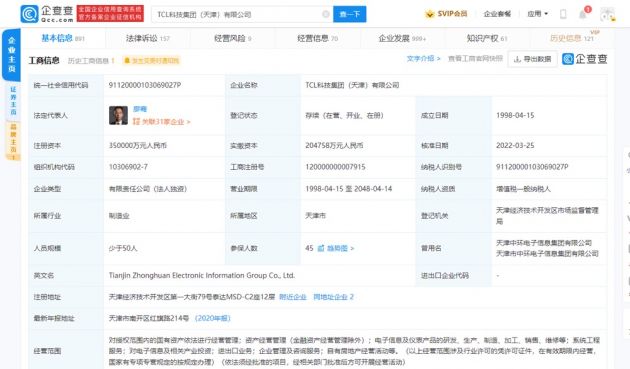
Task: Clear the search box with the X icon
Action: [326, 14]
